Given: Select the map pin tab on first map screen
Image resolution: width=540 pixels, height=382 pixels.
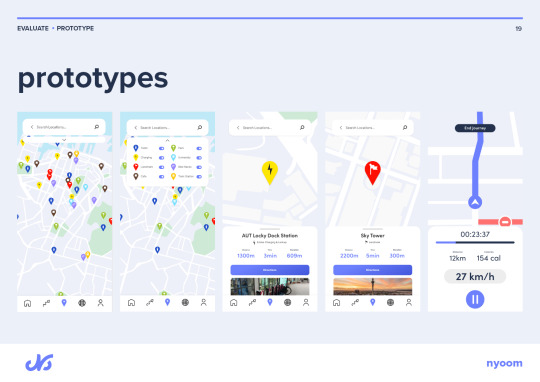Looking at the screenshot, I should coord(64,303).
